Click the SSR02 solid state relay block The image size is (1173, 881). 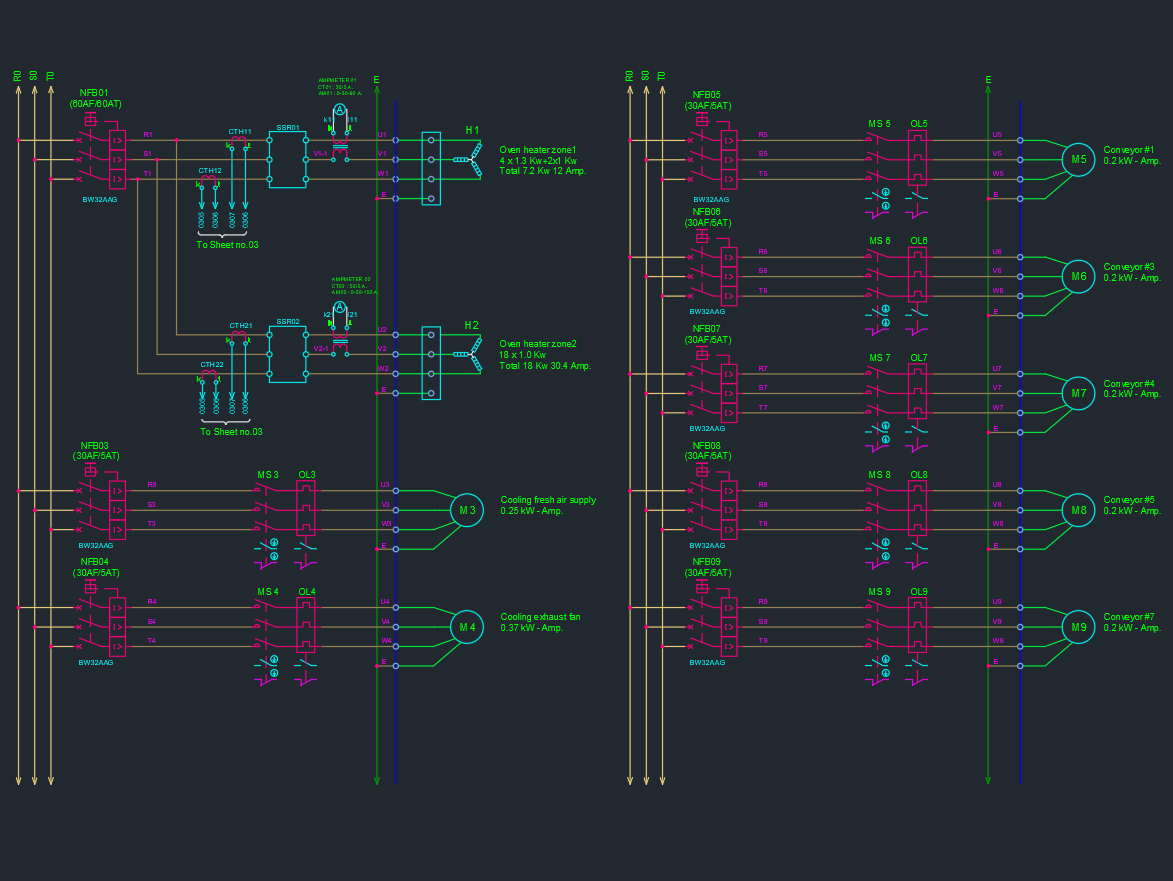pyautogui.click(x=287, y=354)
